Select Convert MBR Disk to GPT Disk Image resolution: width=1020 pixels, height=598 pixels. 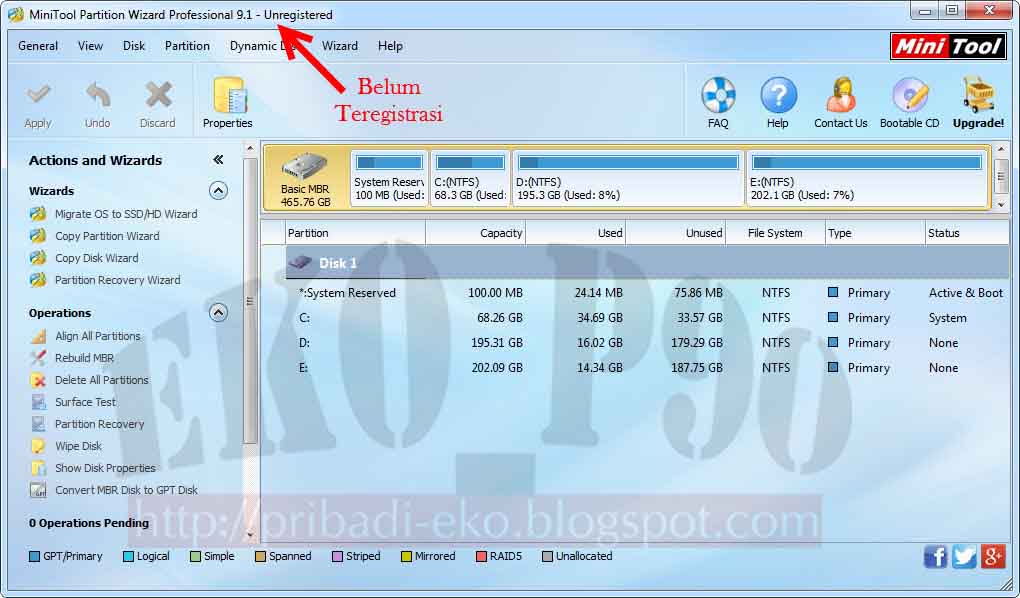tap(126, 491)
